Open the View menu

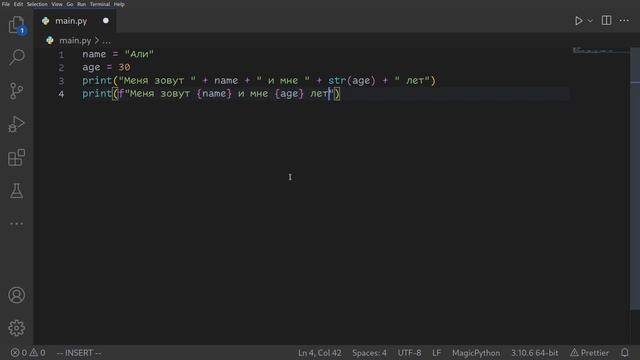pyautogui.click(x=57, y=4)
